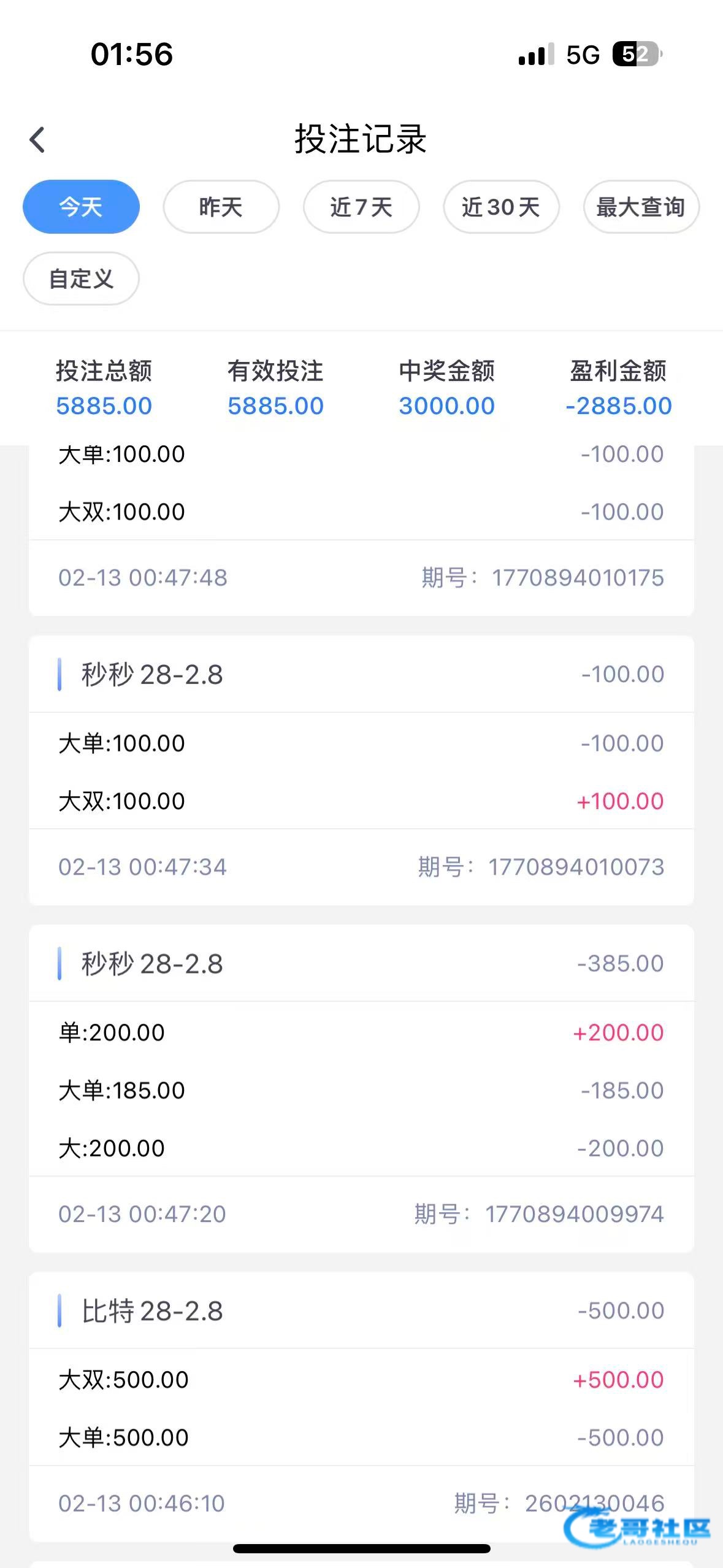723x1568 pixels.
Task: Tap the home indicator bar
Action: (361, 1548)
